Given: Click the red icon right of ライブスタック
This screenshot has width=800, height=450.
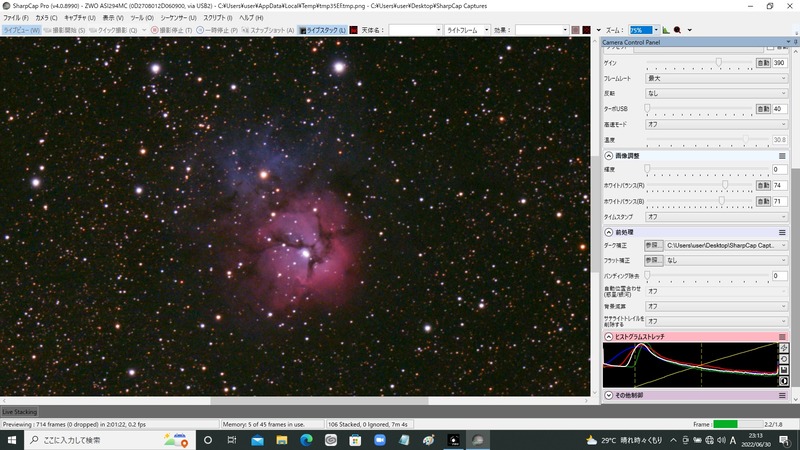Looking at the screenshot, I should [354, 30].
